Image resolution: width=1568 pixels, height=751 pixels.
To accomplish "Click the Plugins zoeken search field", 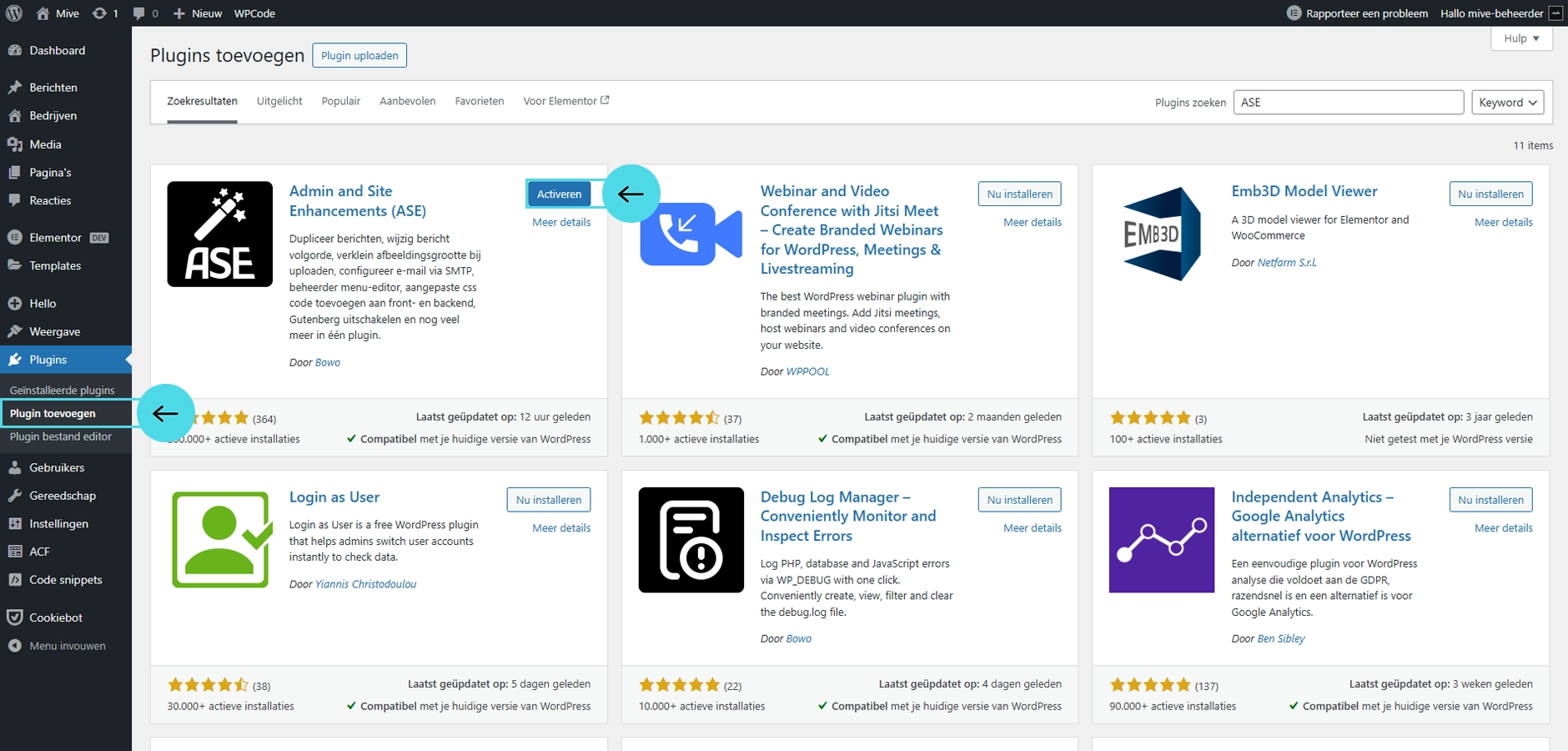I will tap(1348, 103).
